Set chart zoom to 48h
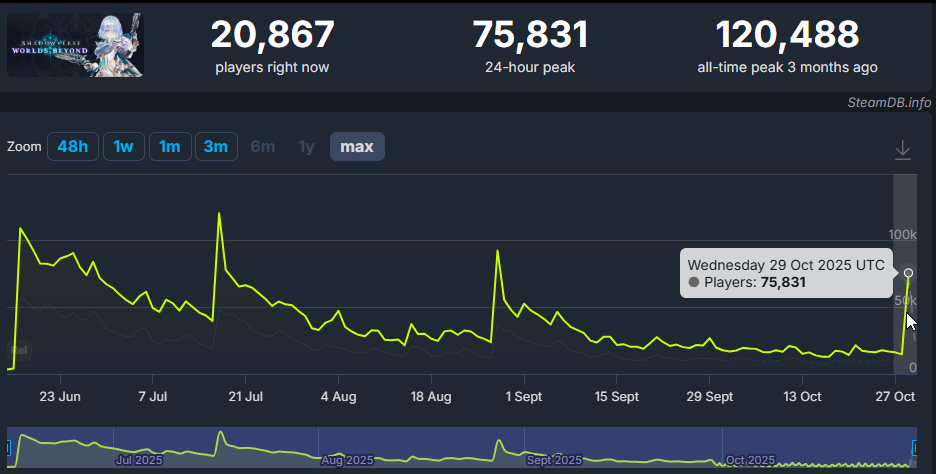The height and width of the screenshot is (474, 936). click(73, 146)
